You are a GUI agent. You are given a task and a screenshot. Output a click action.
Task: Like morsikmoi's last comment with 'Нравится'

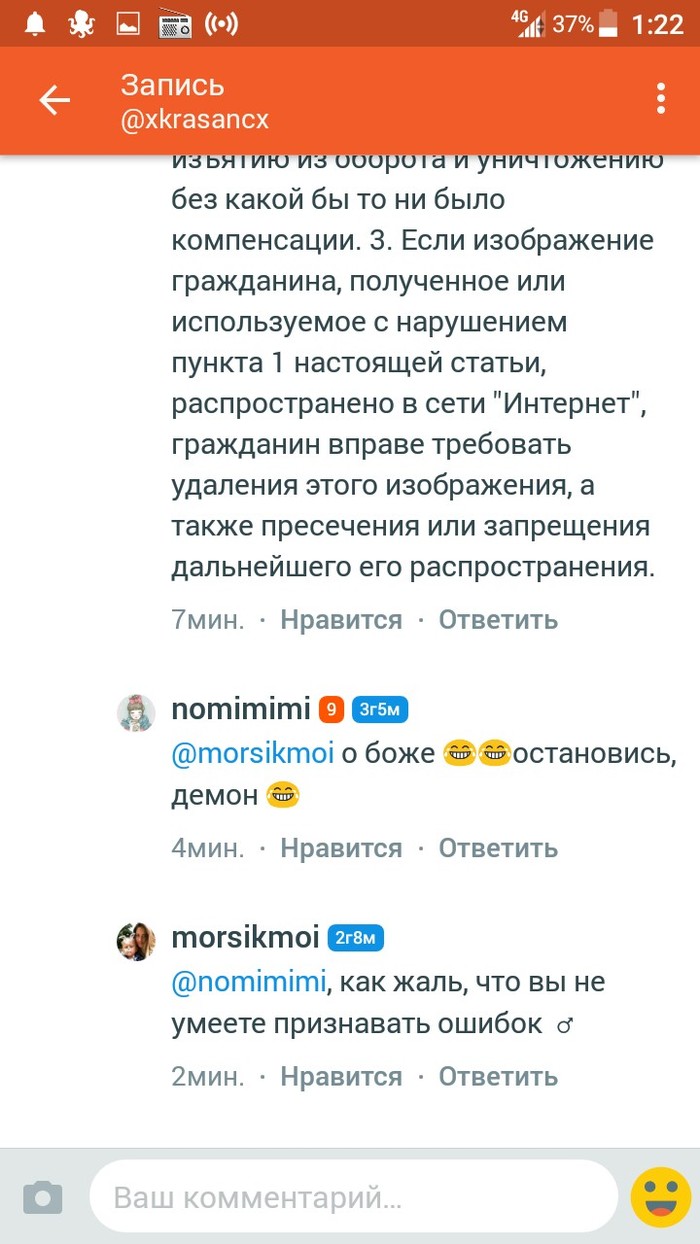coord(341,1076)
